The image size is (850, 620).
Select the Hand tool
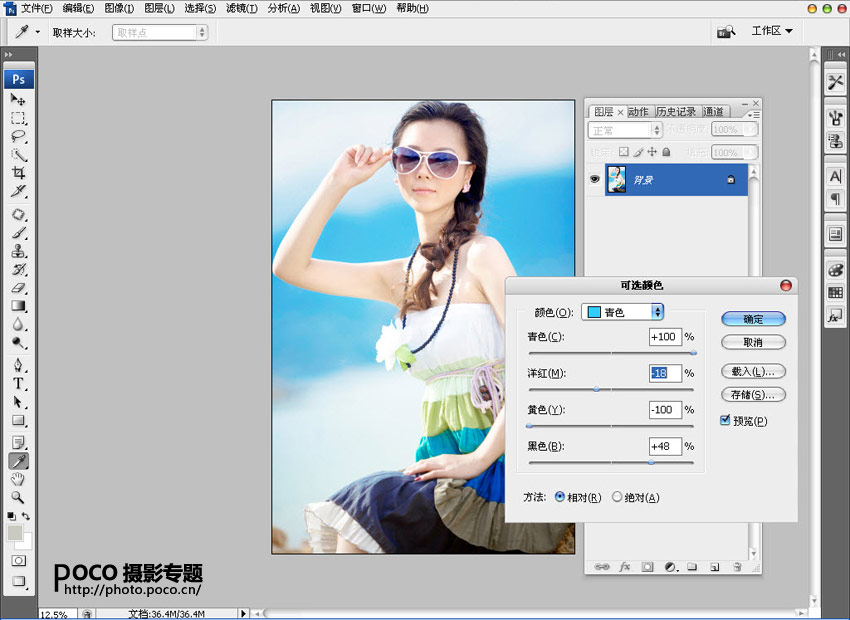tap(18, 479)
